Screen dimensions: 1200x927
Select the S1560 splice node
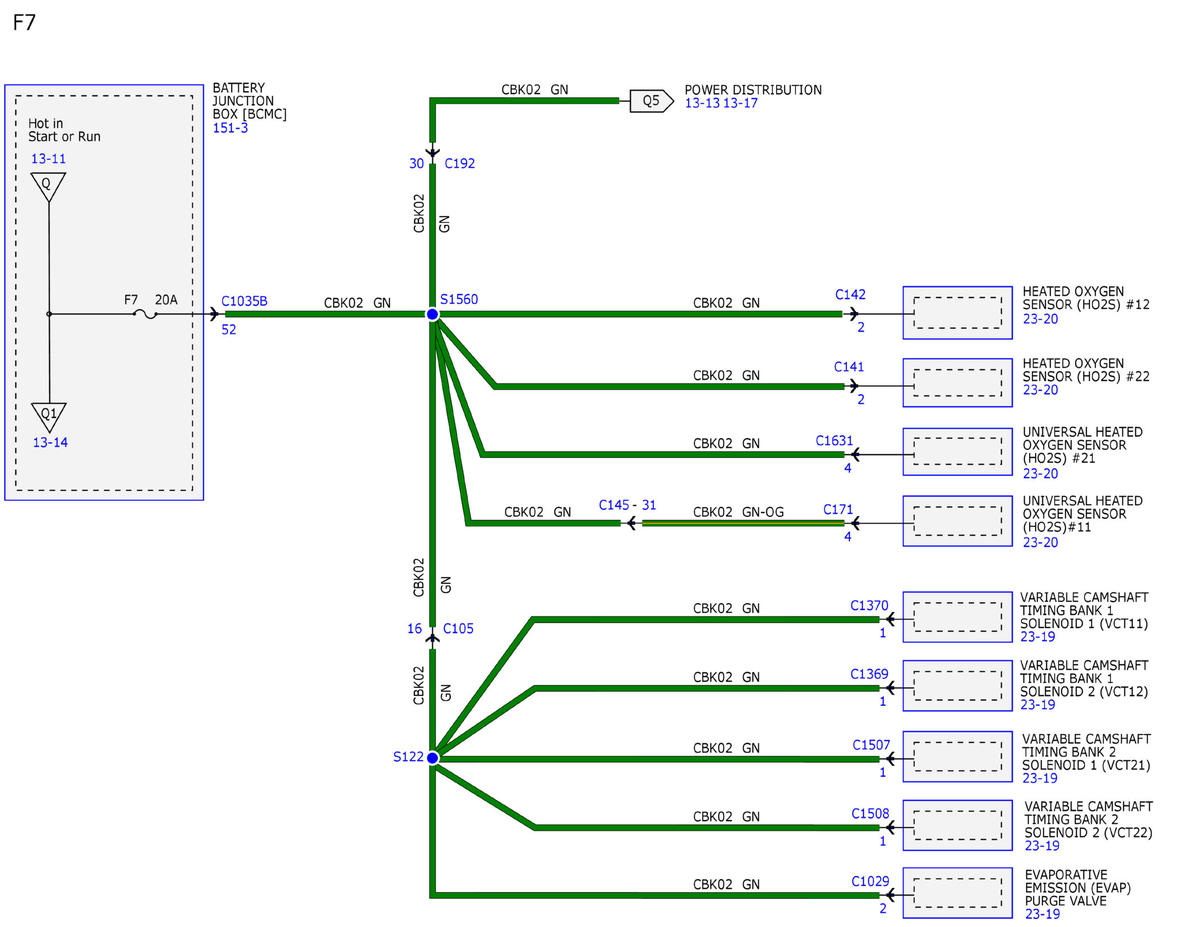433,314
